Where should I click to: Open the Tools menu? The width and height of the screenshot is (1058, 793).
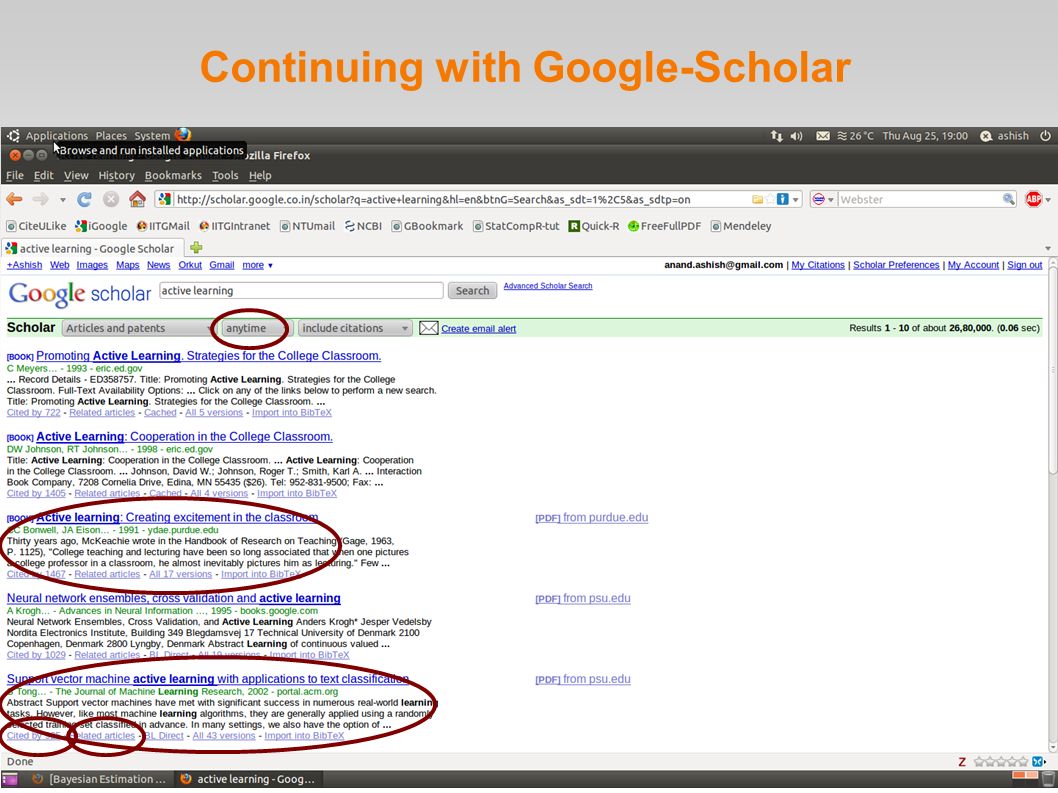tap(225, 175)
